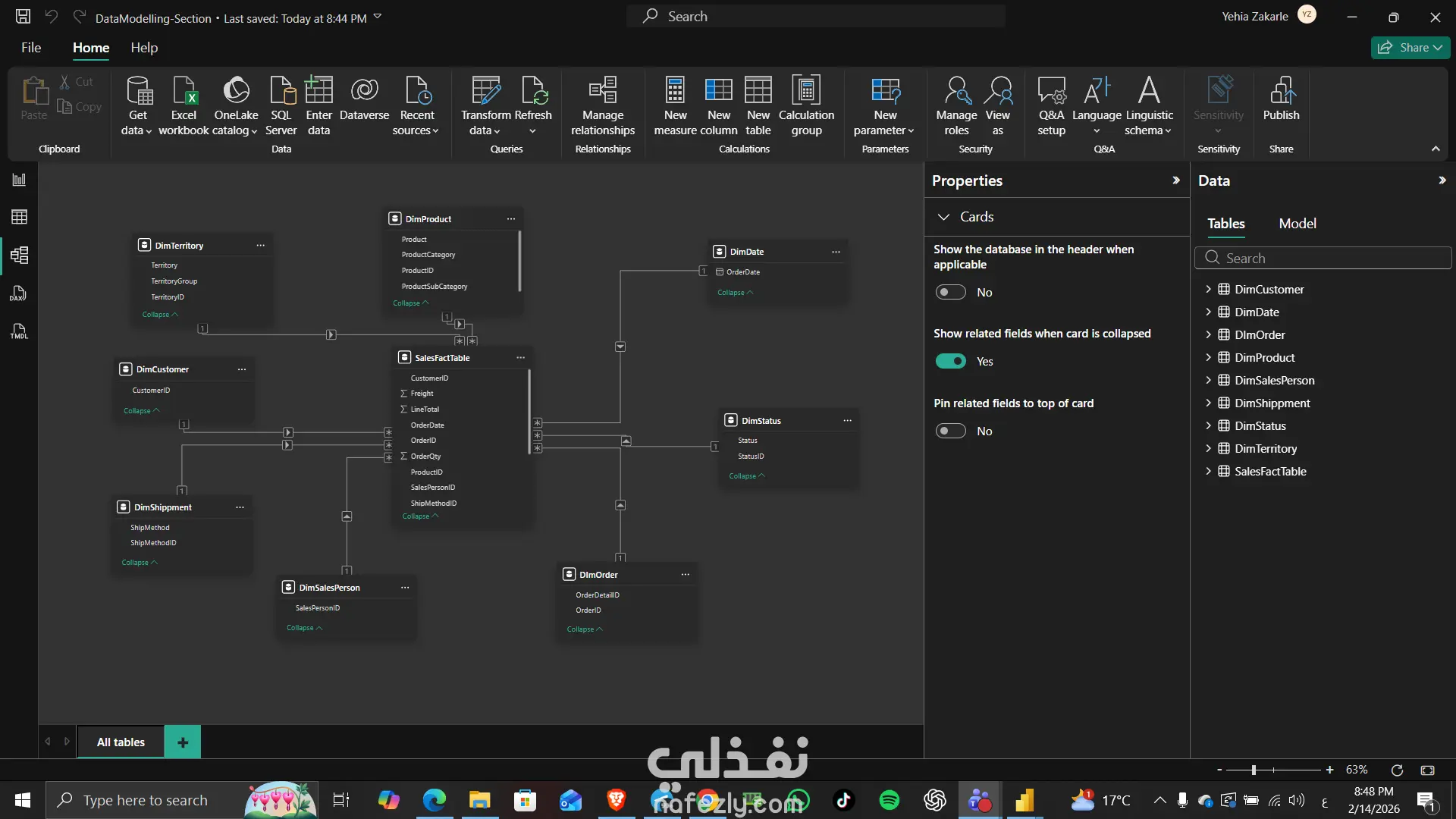This screenshot has height=819, width=1456.
Task: Expand the DimCustomer table in Data pane
Action: coord(1208,289)
